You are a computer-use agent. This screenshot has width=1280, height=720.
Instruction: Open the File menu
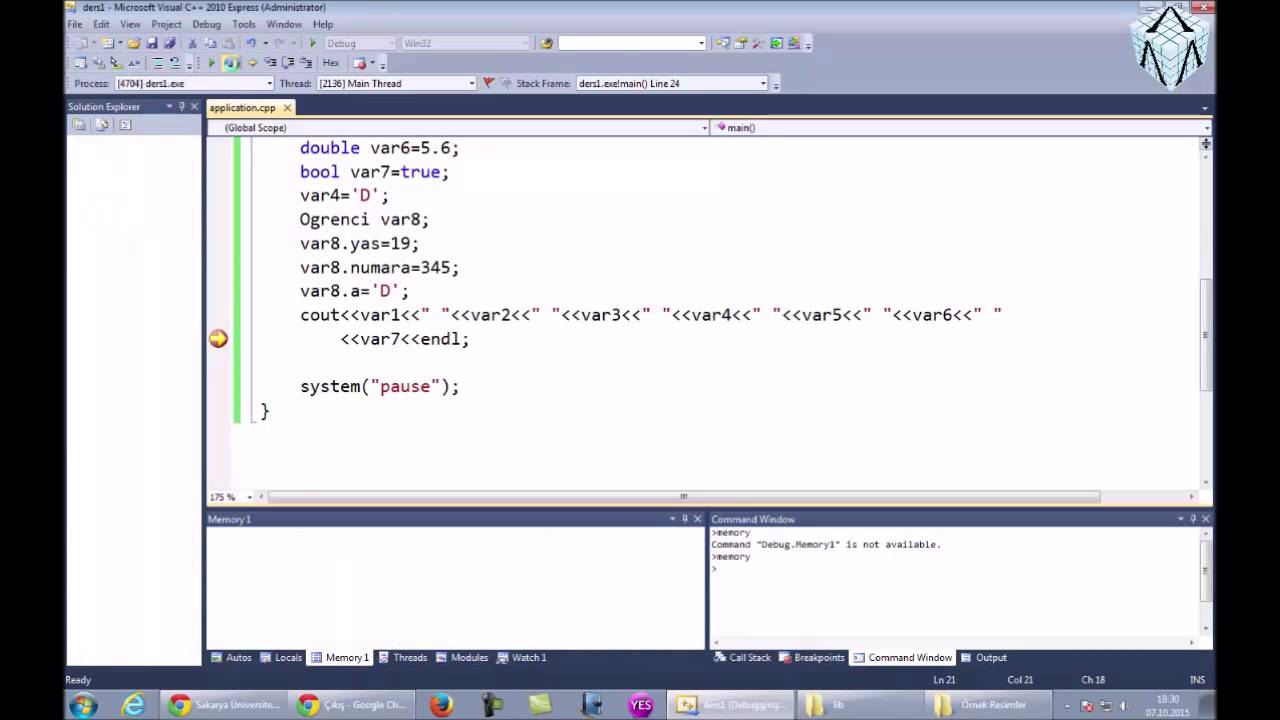(75, 24)
